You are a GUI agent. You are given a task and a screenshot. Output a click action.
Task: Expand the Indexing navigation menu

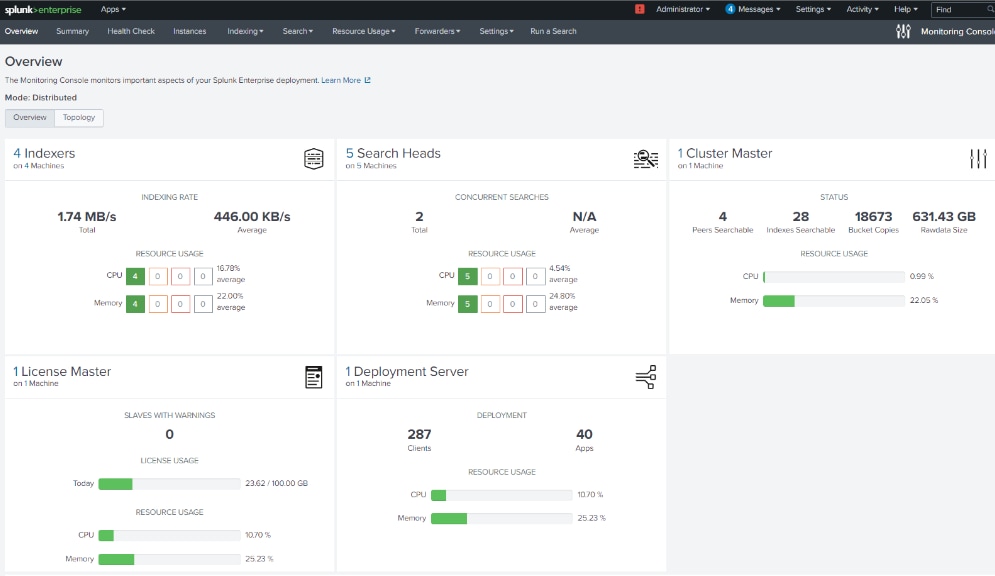245,31
